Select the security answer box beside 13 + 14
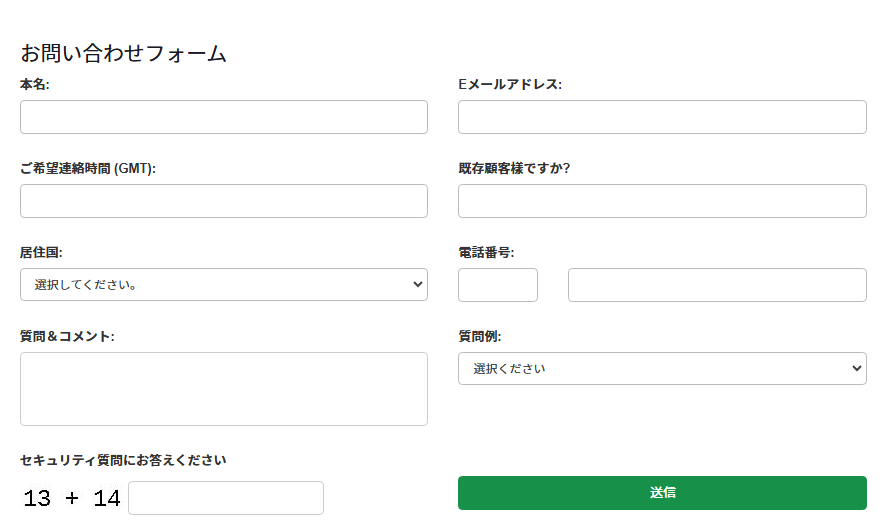884x531 pixels. point(225,498)
